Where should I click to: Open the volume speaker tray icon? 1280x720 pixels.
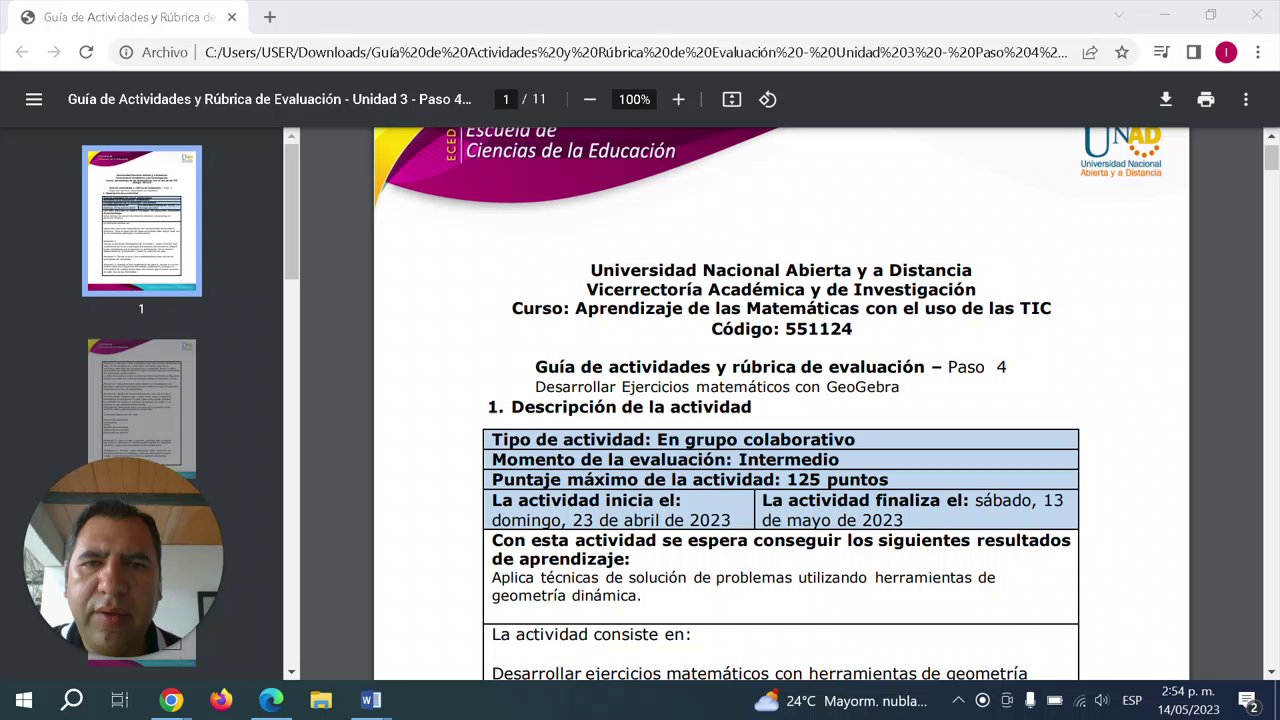click(1102, 701)
